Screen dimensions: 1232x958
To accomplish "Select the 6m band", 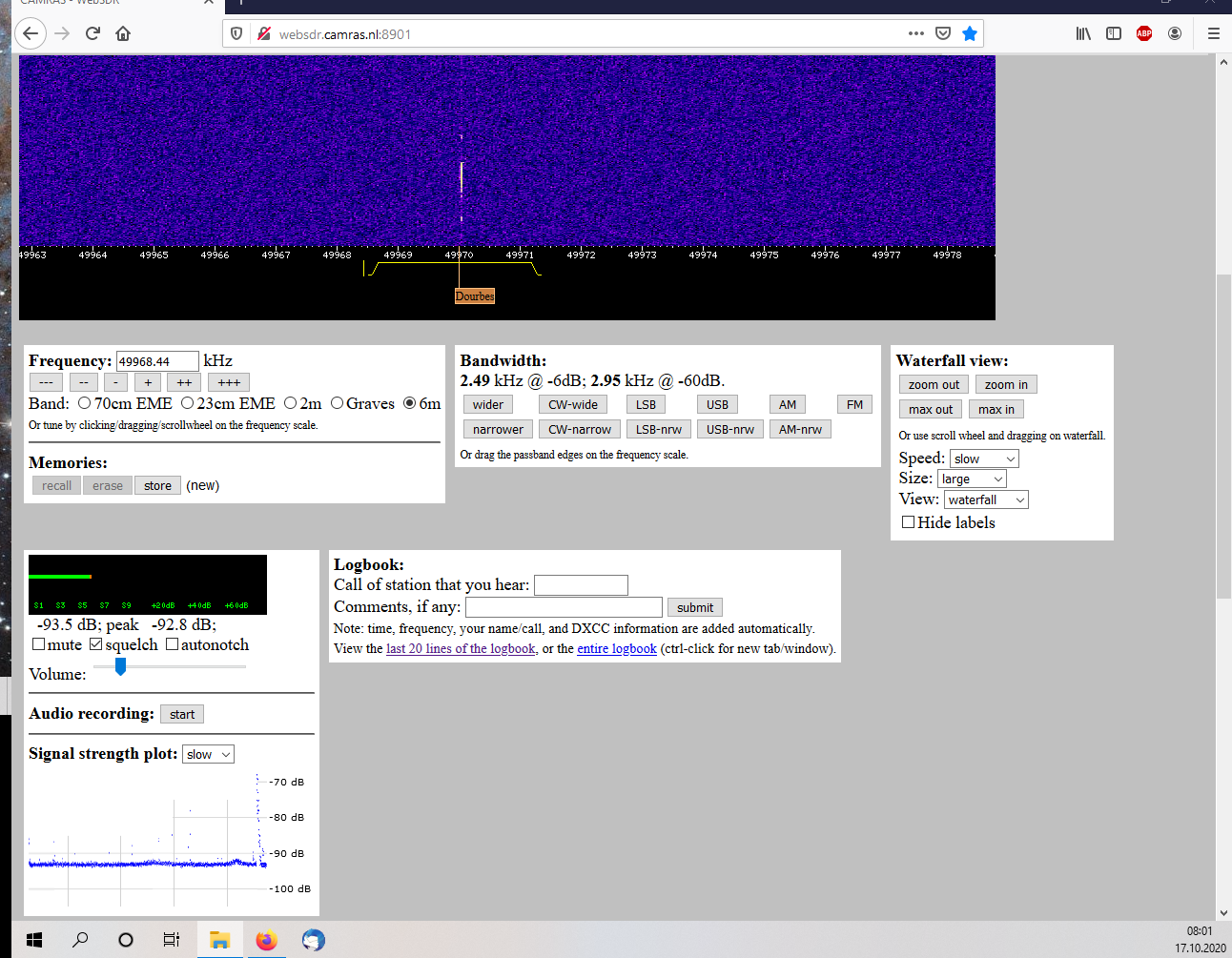I will click(410, 403).
